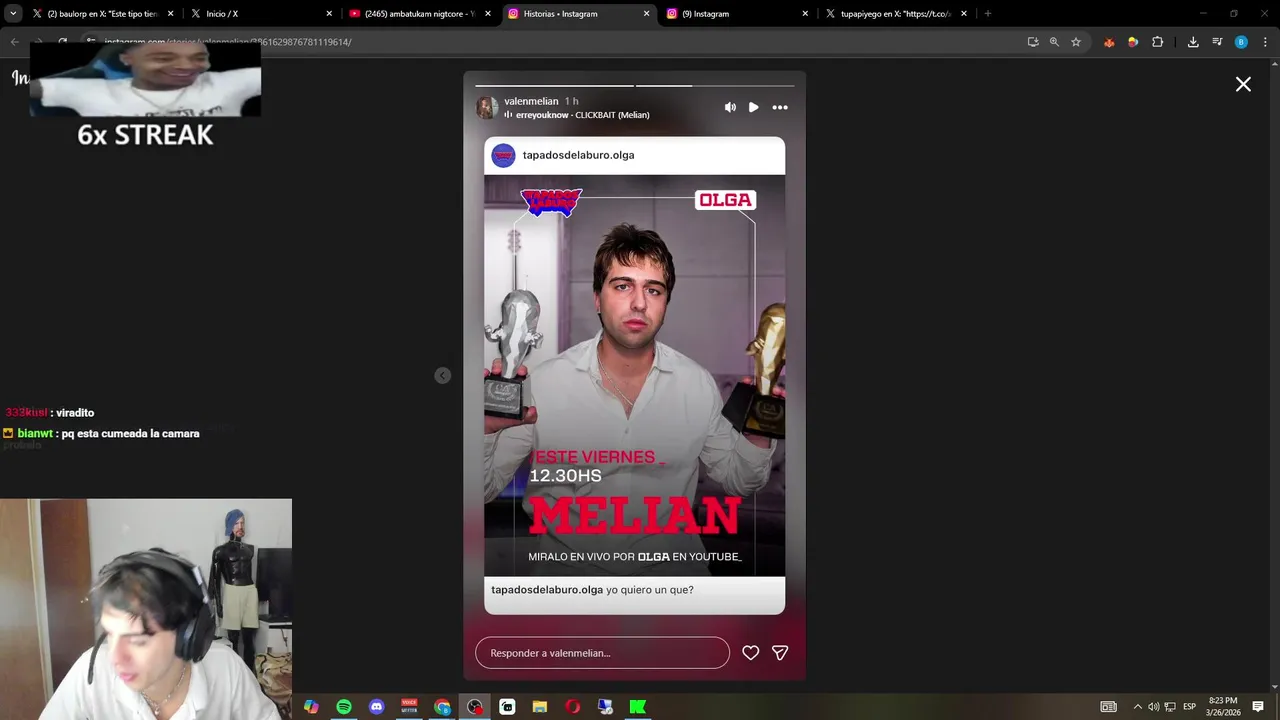
Task: Open OBS Studio from the taskbar
Action: click(474, 707)
